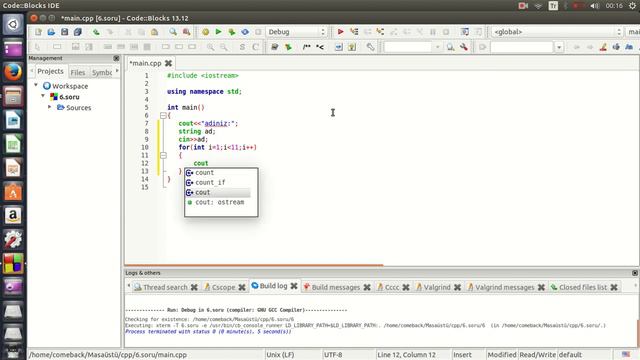Open the system volume indicator

pyautogui.click(x=595, y=6)
